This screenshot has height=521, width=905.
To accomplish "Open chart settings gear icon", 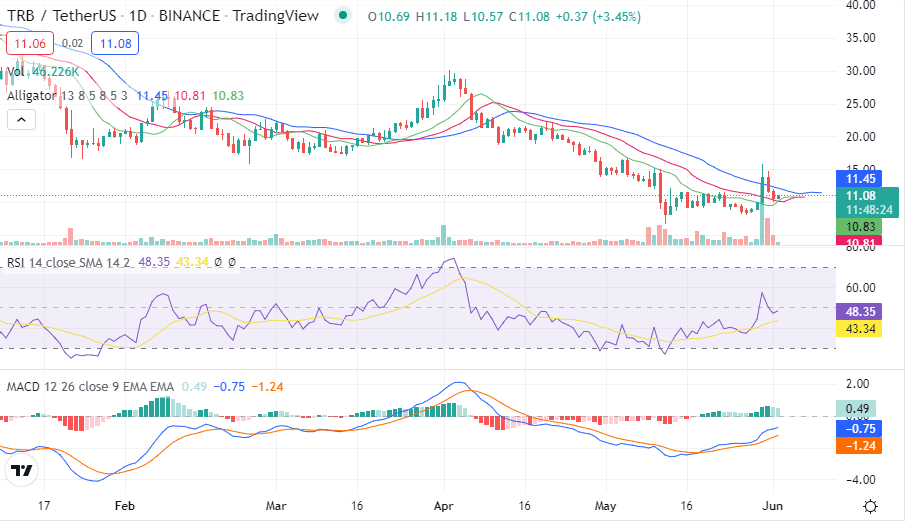I will pyautogui.click(x=870, y=507).
